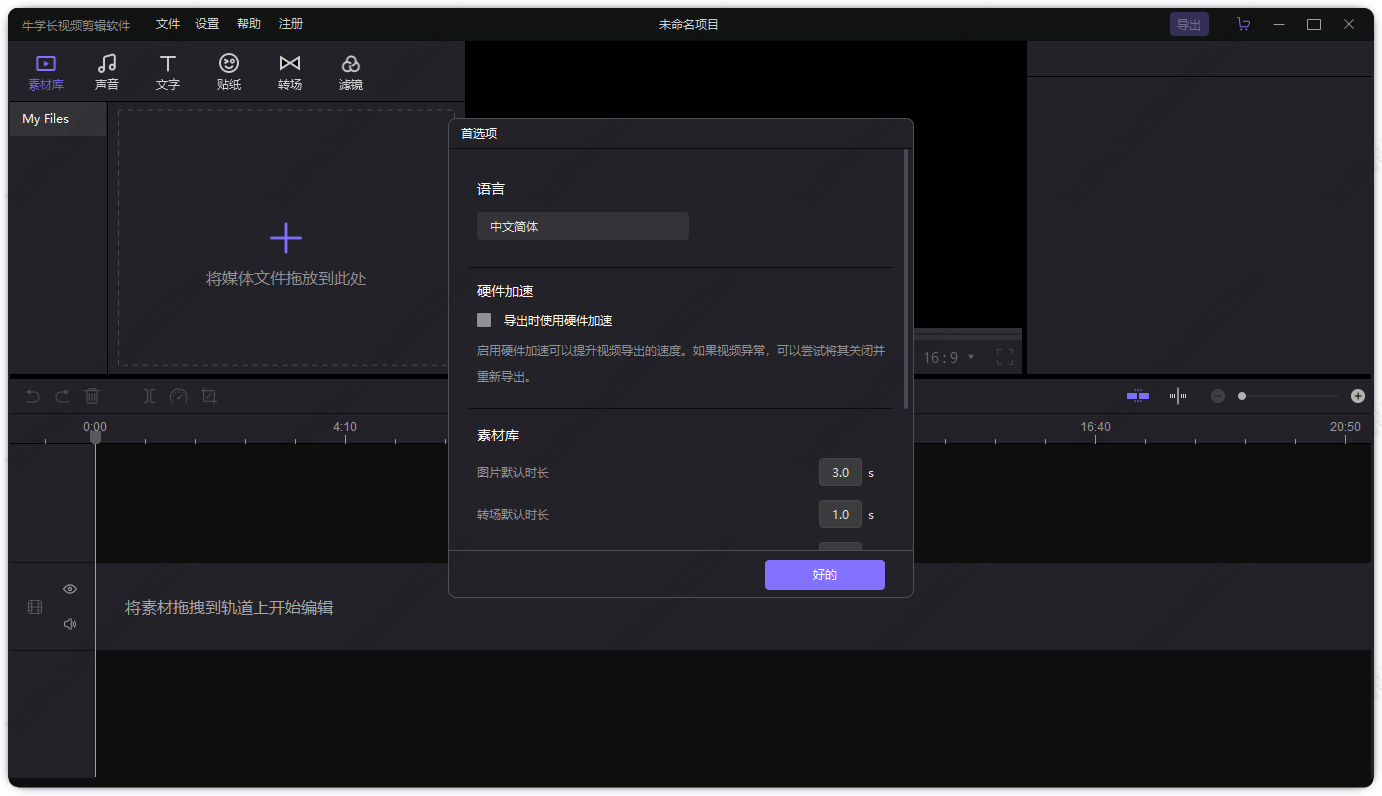Click the 硬件加速 section heading
This screenshot has height=796, width=1382.
click(x=505, y=292)
